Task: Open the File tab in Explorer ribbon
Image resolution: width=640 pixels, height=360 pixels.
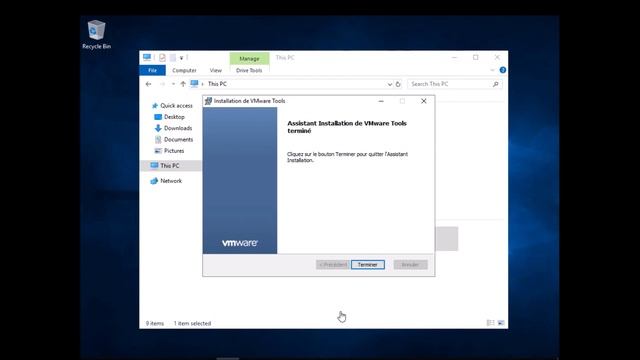Action: [152, 70]
